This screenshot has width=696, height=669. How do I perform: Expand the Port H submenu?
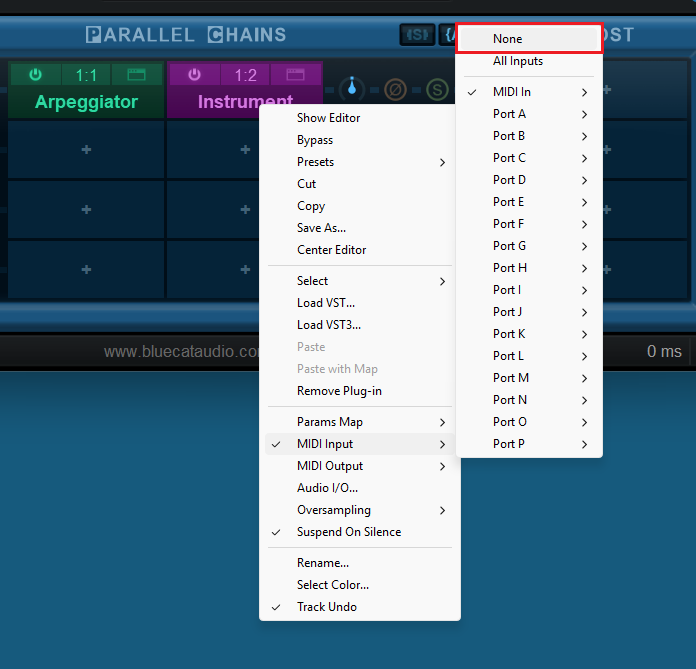point(529,268)
